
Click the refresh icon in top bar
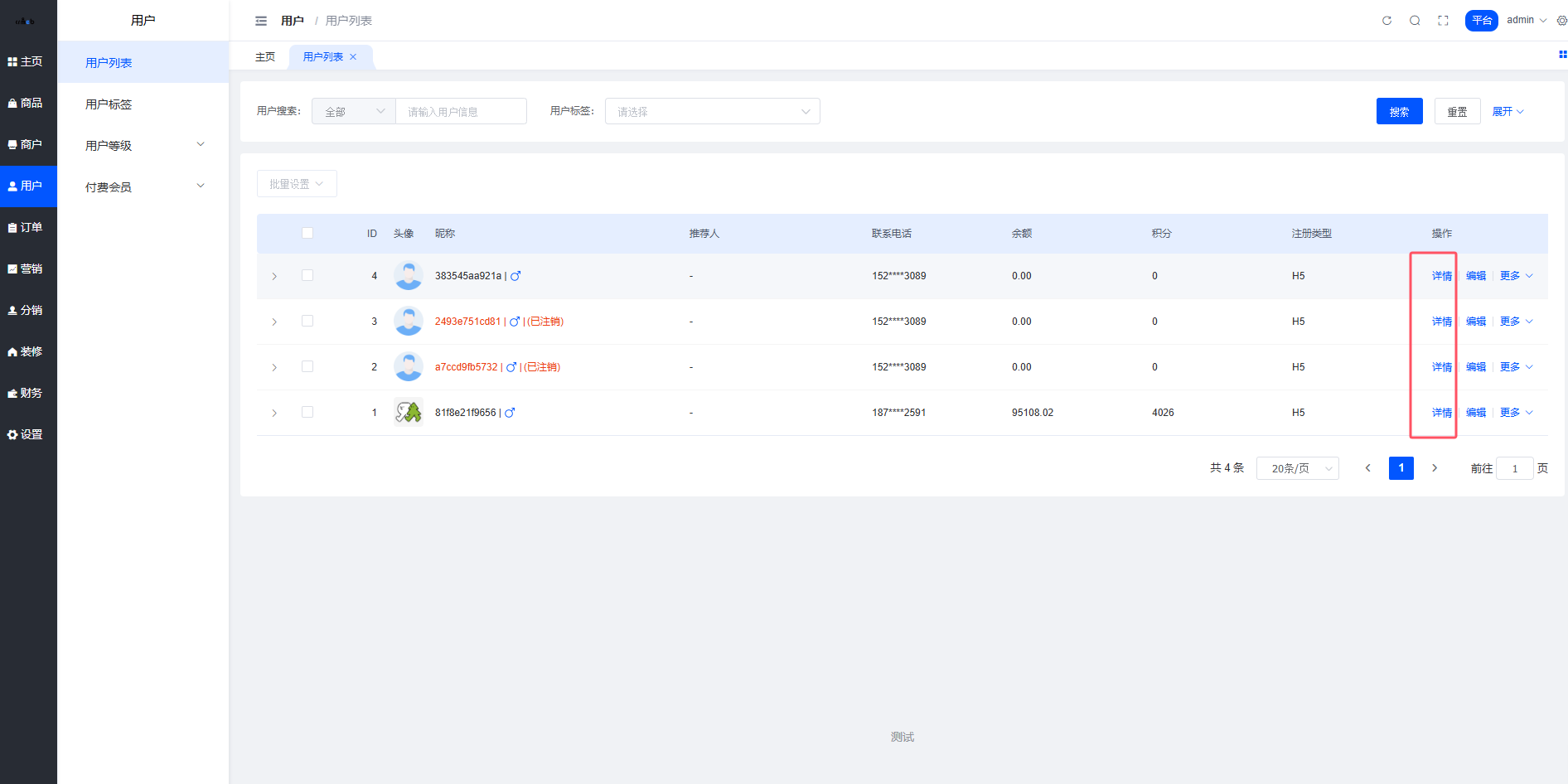pyautogui.click(x=1387, y=21)
